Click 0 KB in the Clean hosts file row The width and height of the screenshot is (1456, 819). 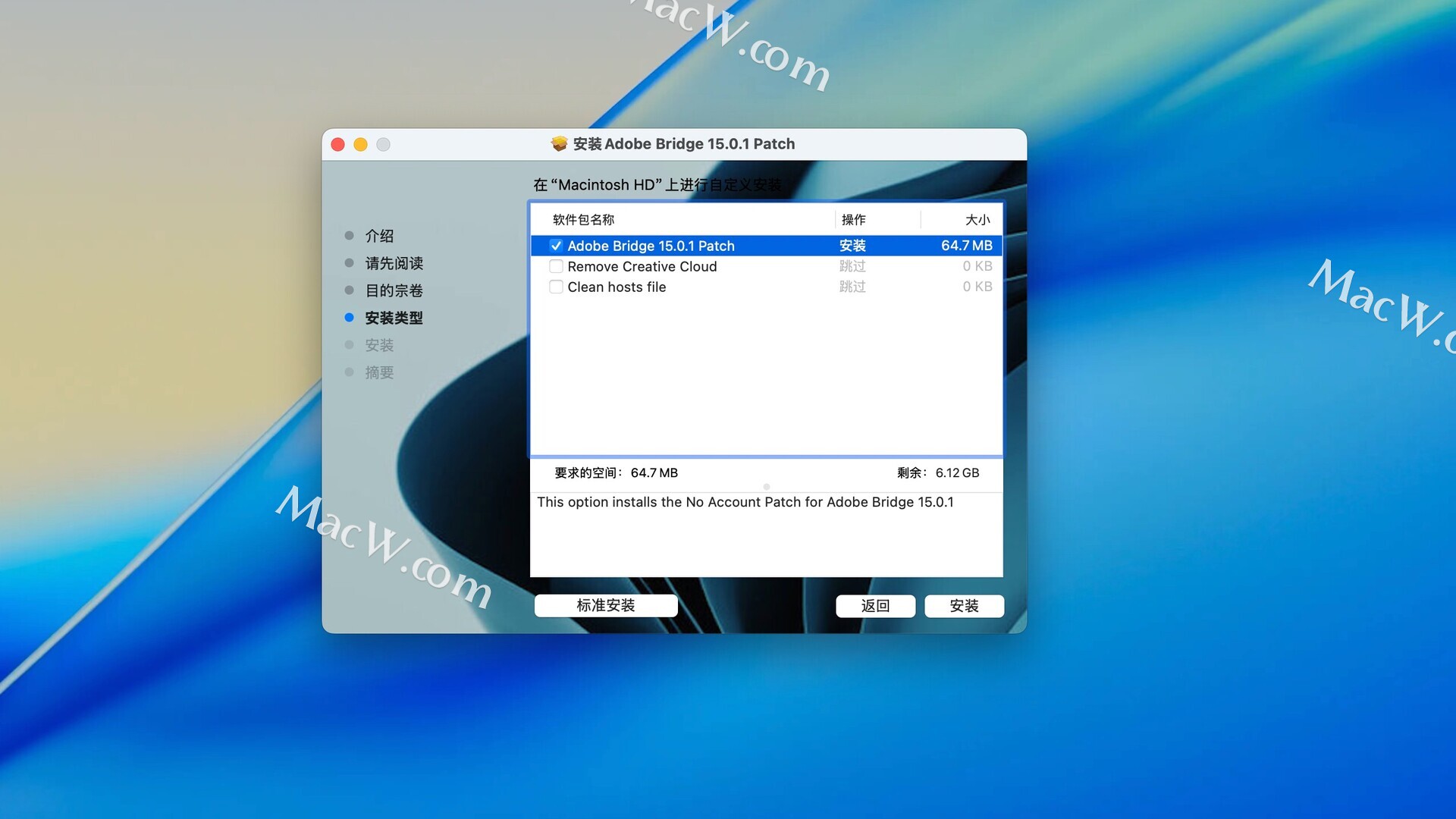click(x=977, y=287)
